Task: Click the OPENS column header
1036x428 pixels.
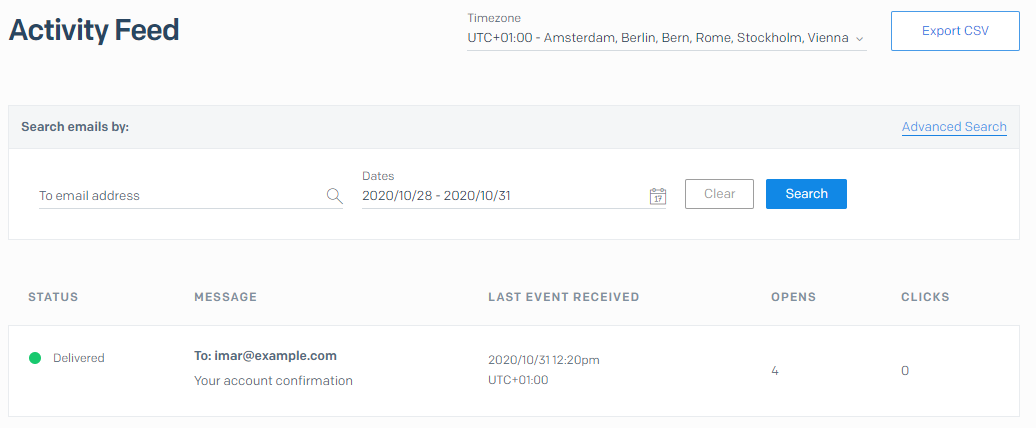Action: [x=794, y=297]
